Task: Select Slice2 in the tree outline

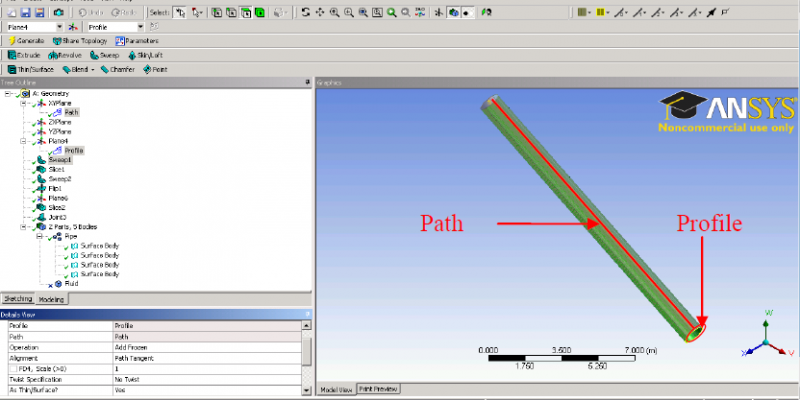Action: [x=57, y=208]
